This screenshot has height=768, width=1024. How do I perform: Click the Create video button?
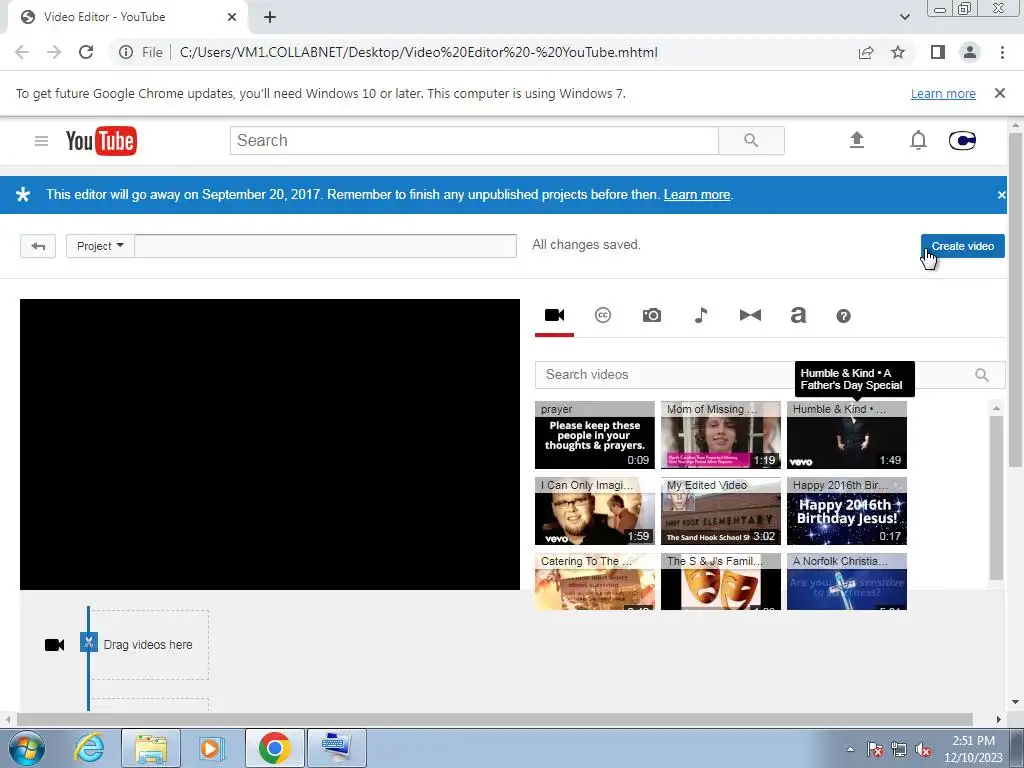click(963, 246)
